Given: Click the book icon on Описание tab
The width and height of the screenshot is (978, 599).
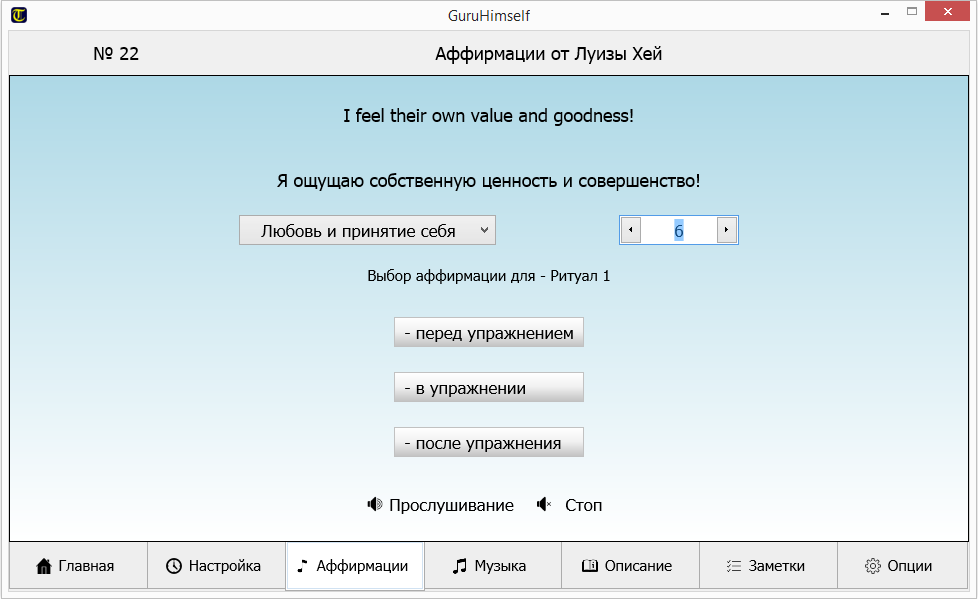Looking at the screenshot, I should pos(590,566).
